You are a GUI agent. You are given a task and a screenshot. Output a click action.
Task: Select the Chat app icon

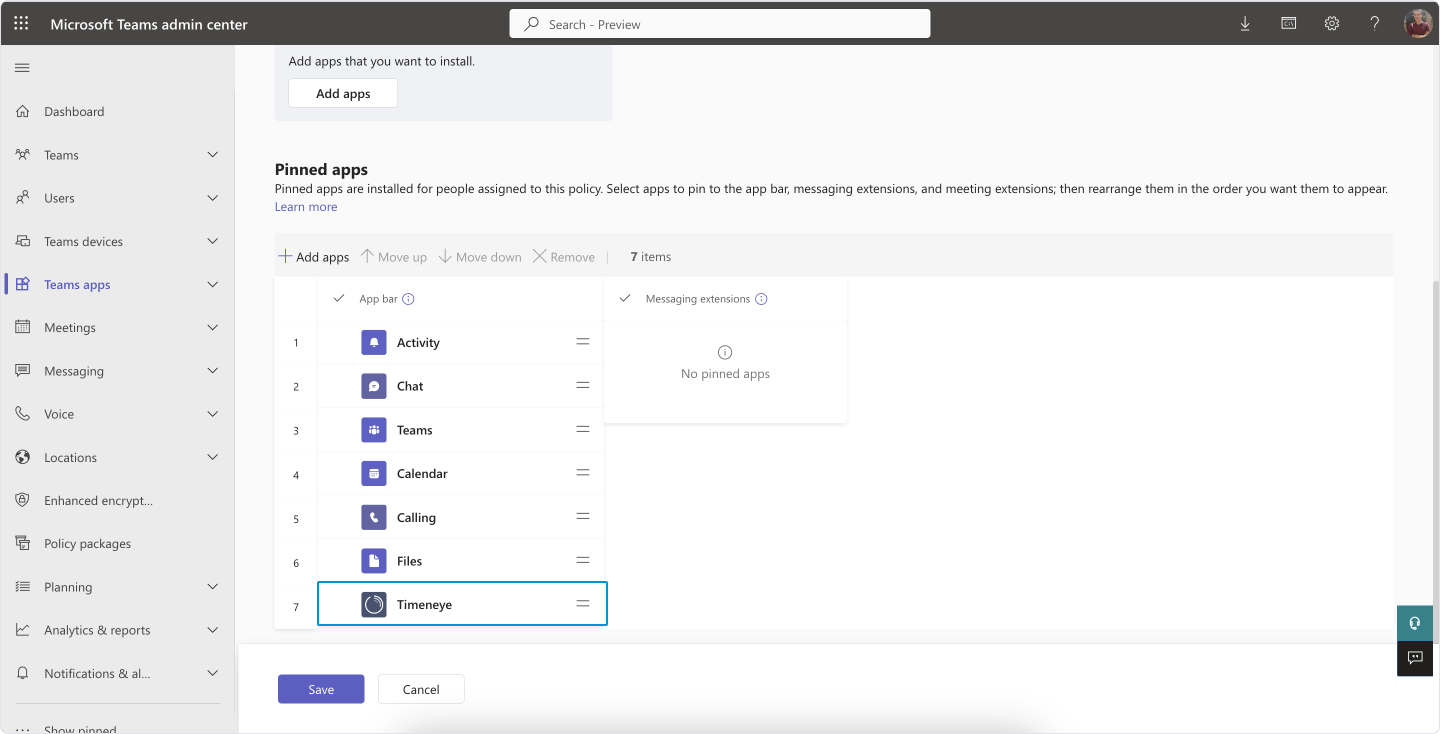point(373,385)
